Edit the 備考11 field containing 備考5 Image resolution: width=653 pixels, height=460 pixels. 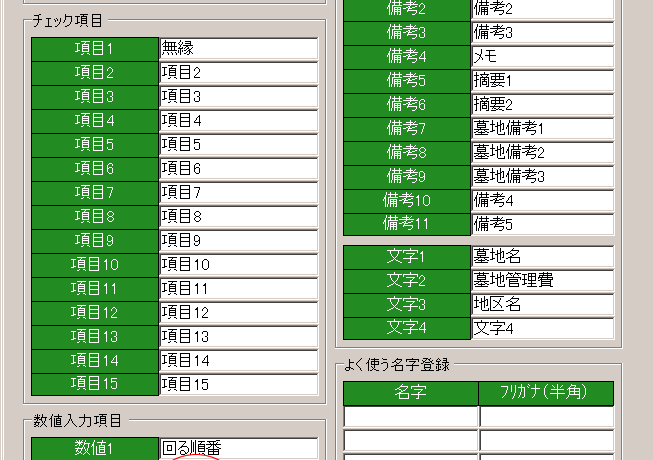[x=543, y=224]
